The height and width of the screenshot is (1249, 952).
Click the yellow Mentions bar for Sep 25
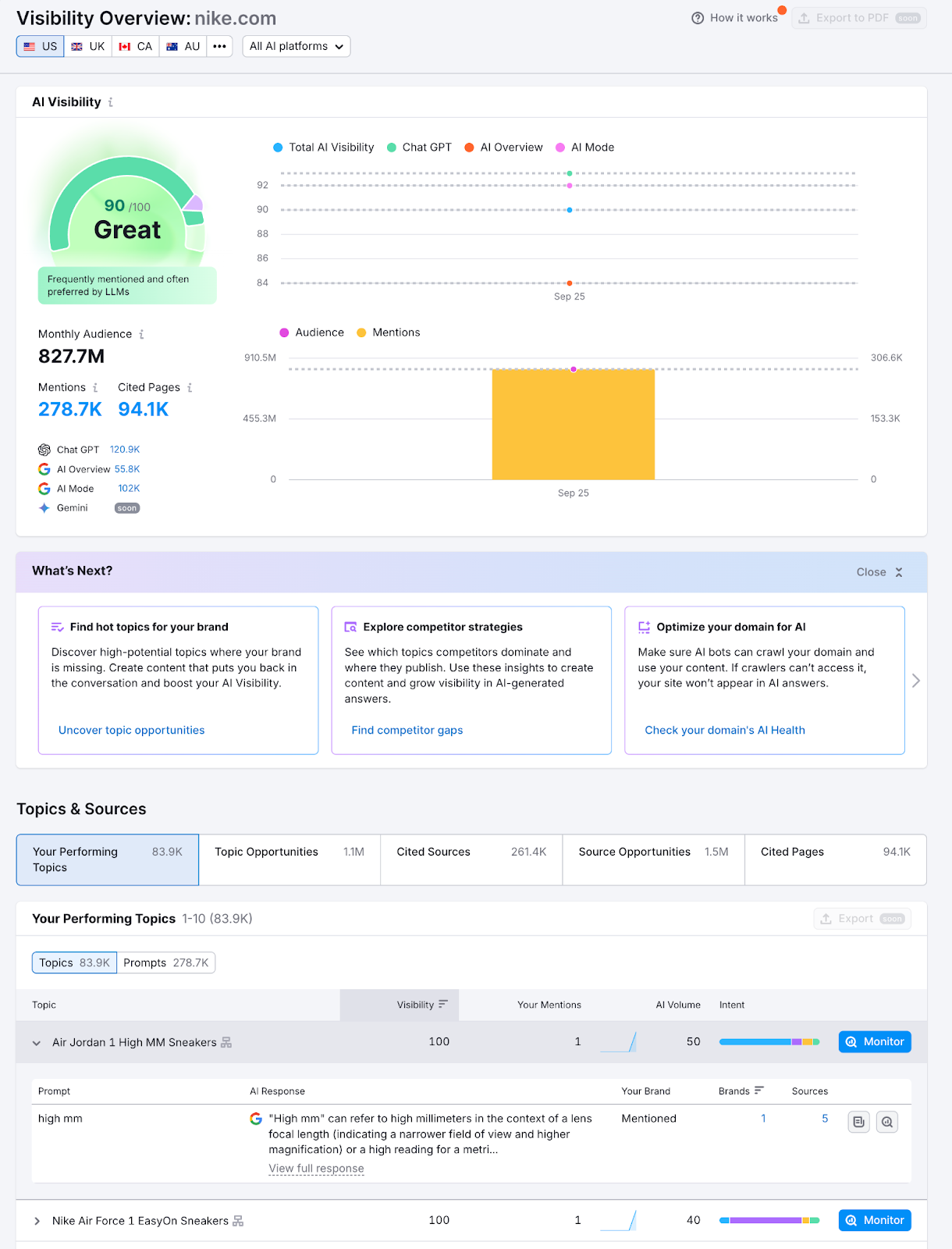574,425
